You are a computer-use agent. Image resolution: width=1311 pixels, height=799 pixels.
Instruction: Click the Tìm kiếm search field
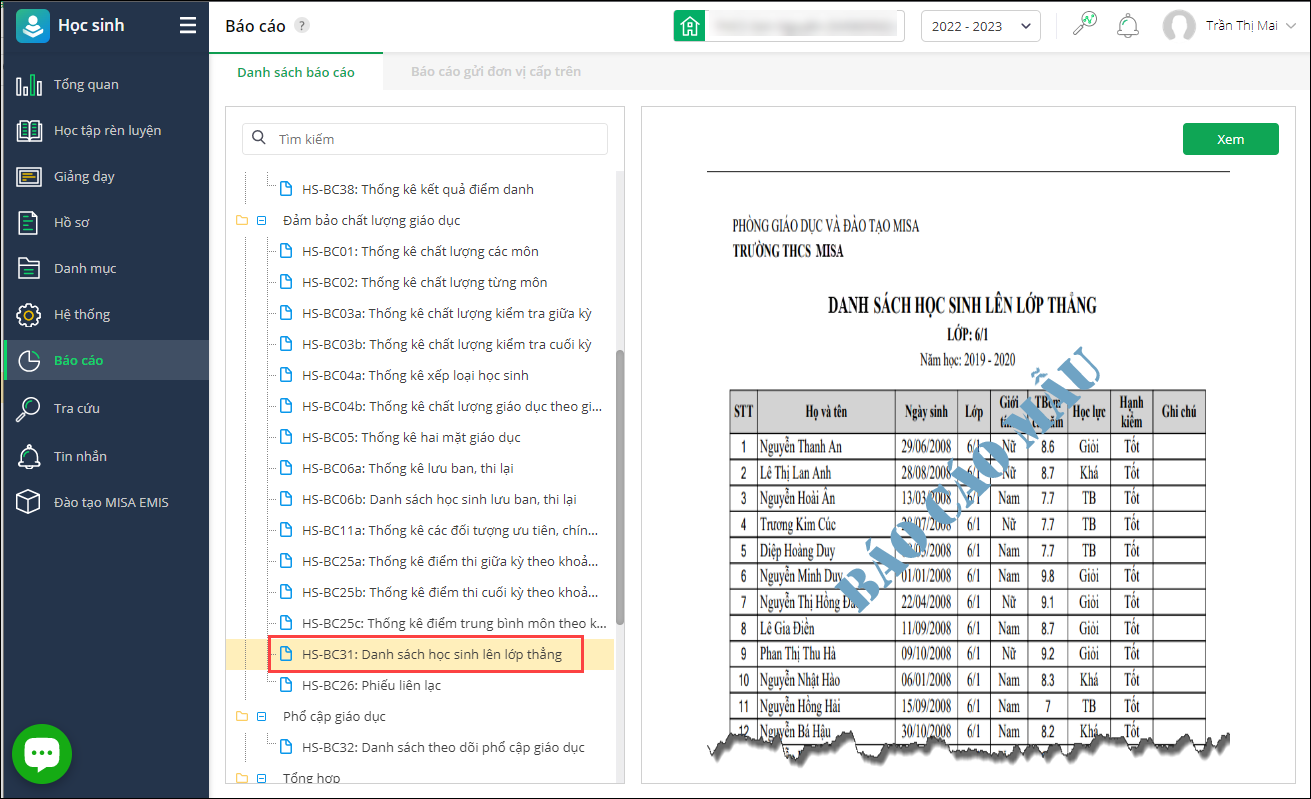click(x=425, y=139)
